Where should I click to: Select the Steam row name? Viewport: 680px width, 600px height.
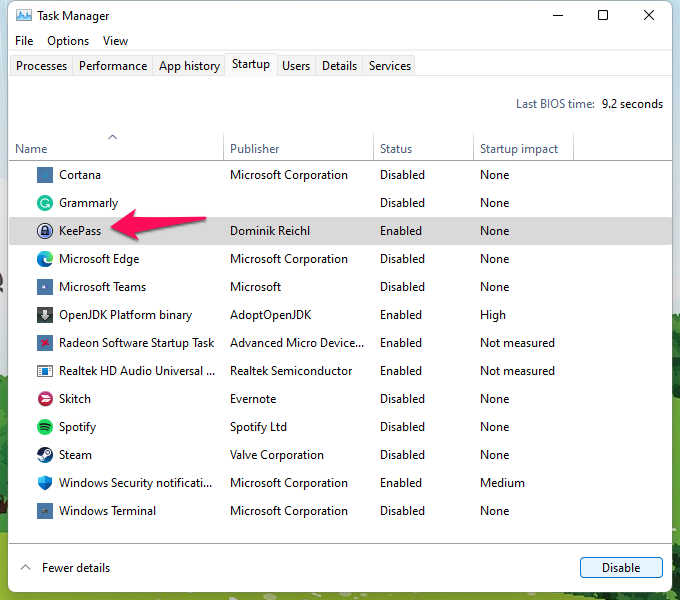click(x=75, y=455)
